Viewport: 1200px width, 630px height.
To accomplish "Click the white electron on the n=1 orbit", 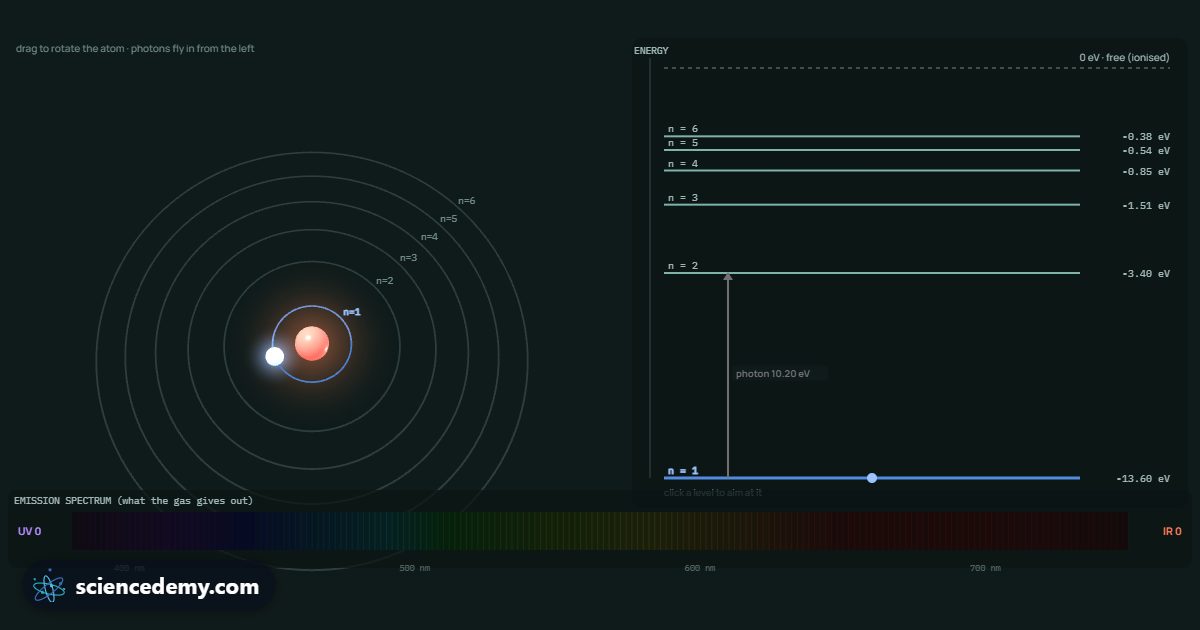I will click(x=275, y=356).
